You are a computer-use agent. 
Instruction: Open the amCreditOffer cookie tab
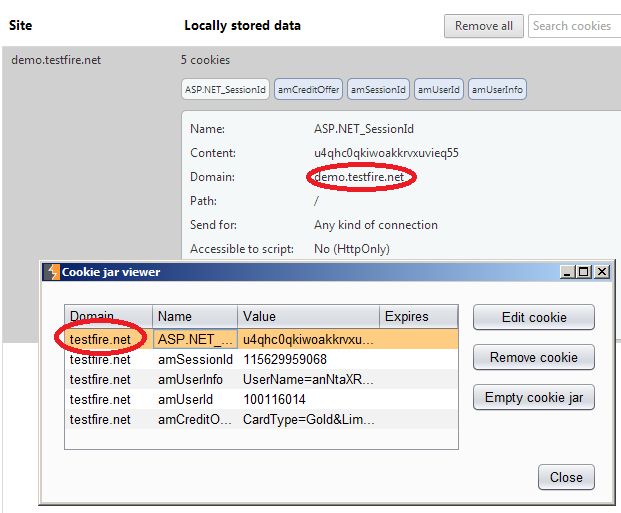pyautogui.click(x=308, y=90)
